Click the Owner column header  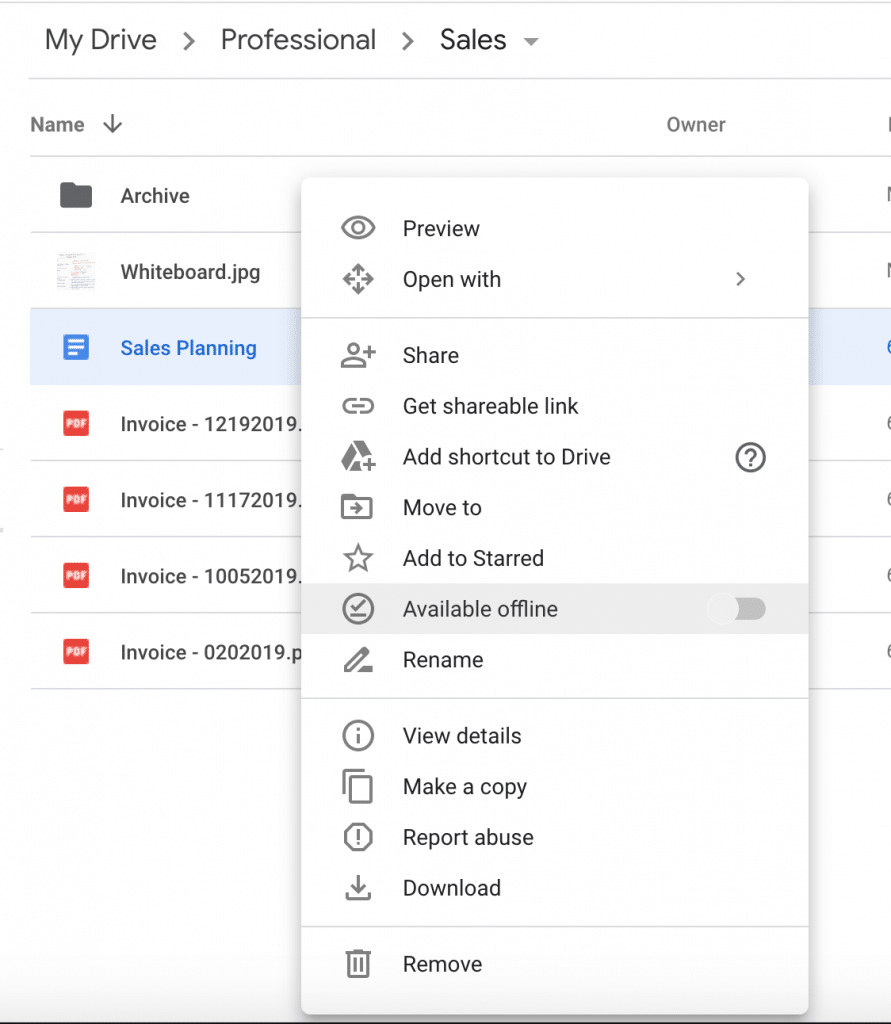[x=696, y=125]
